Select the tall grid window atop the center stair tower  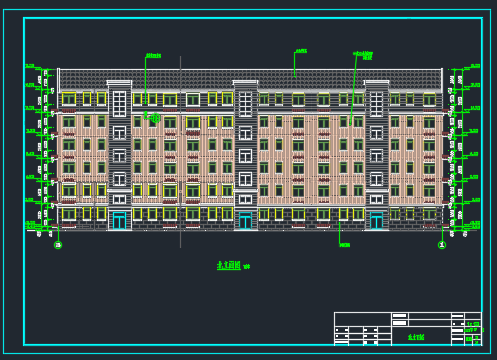(245, 104)
